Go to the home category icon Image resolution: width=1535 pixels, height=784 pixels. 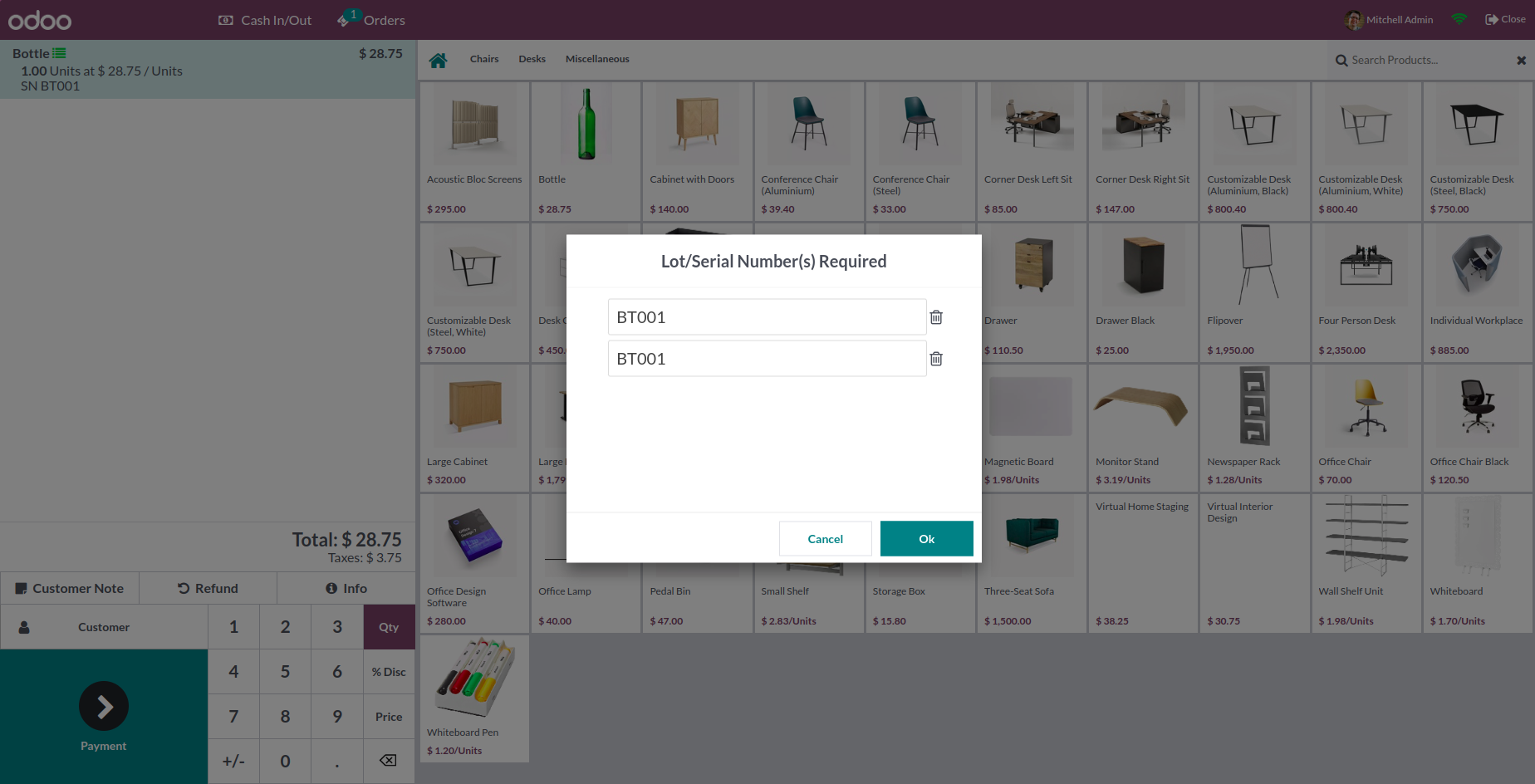[438, 60]
